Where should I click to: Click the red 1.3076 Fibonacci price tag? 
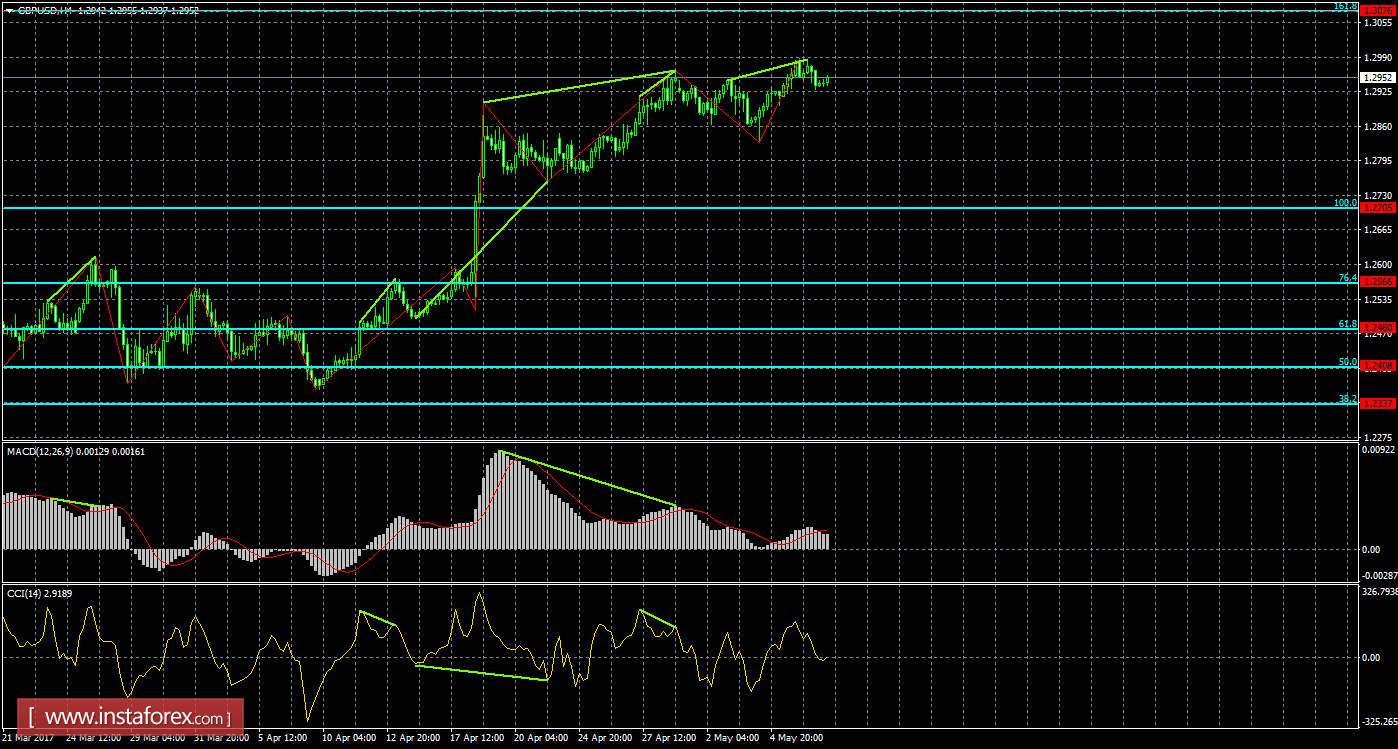coord(1377,10)
